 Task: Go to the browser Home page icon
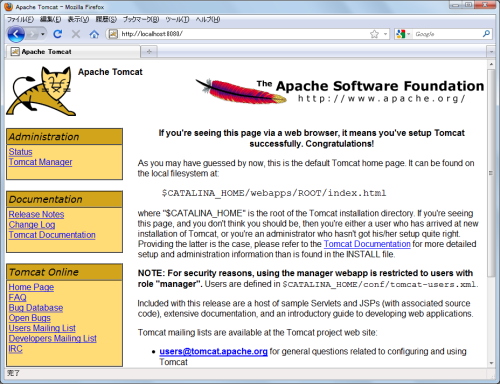coord(94,34)
